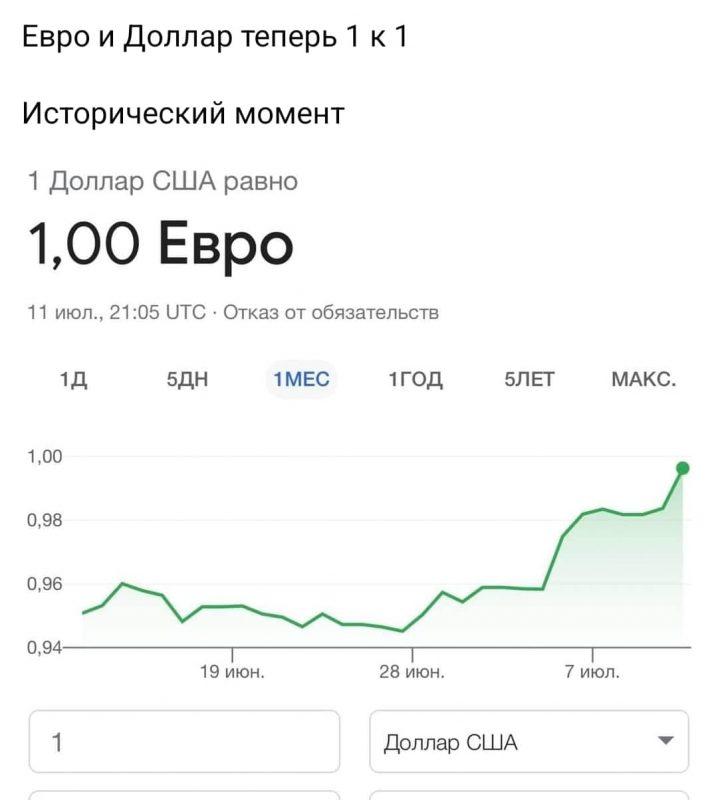Image resolution: width=718 pixels, height=800 pixels.
Task: Select the 1Д time range tab
Action: click(74, 380)
